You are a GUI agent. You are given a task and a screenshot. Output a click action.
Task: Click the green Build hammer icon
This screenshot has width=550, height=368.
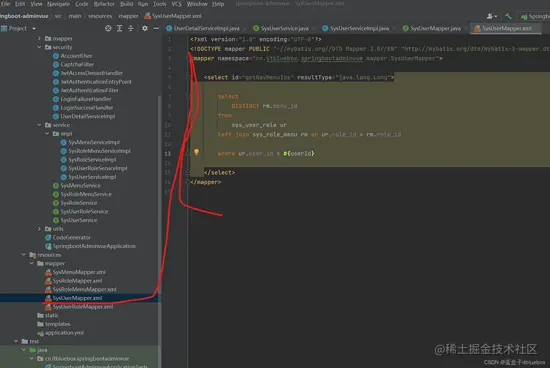[508, 16]
